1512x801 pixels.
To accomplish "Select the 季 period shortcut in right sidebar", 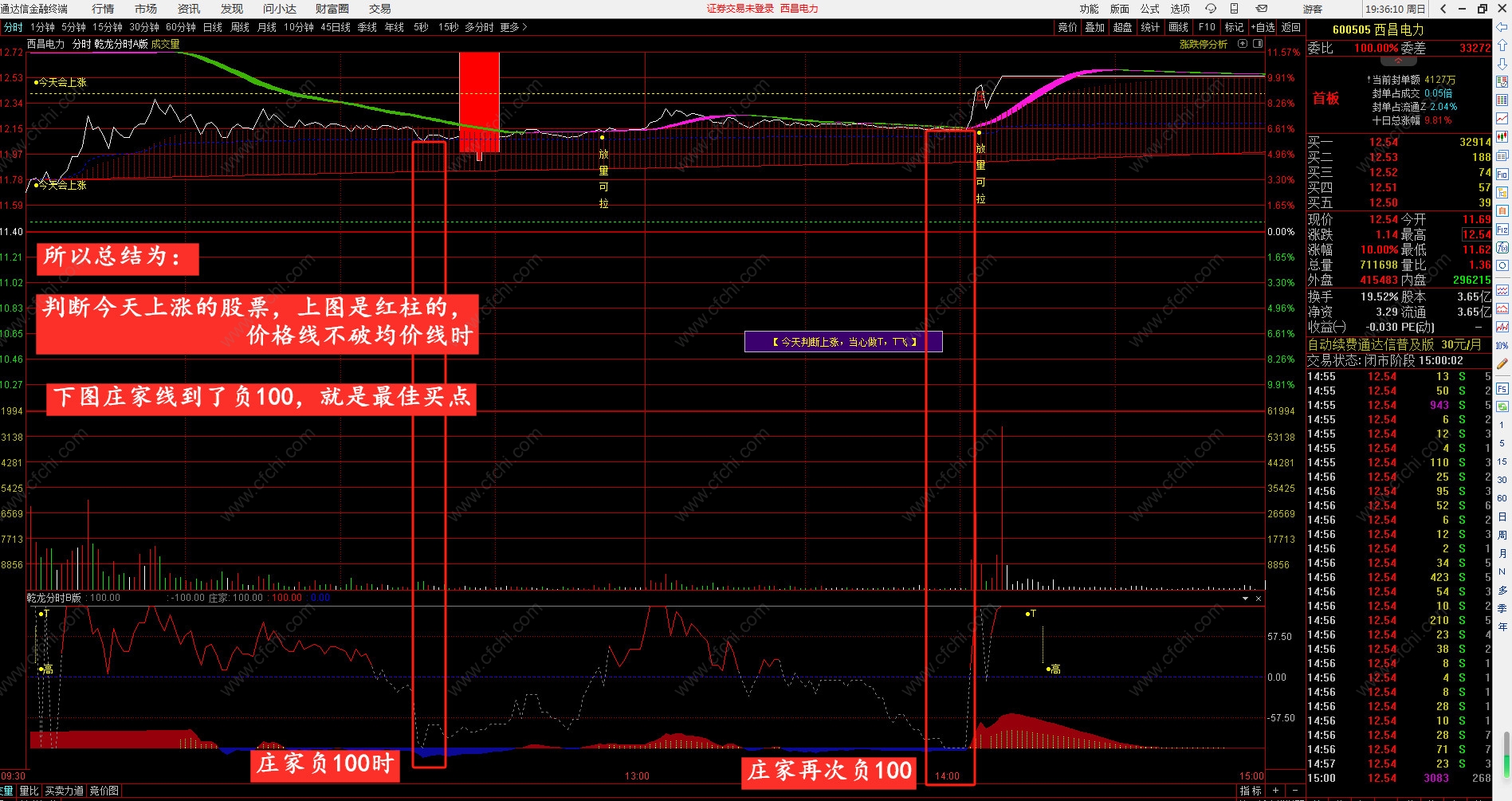I will 1502,608.
